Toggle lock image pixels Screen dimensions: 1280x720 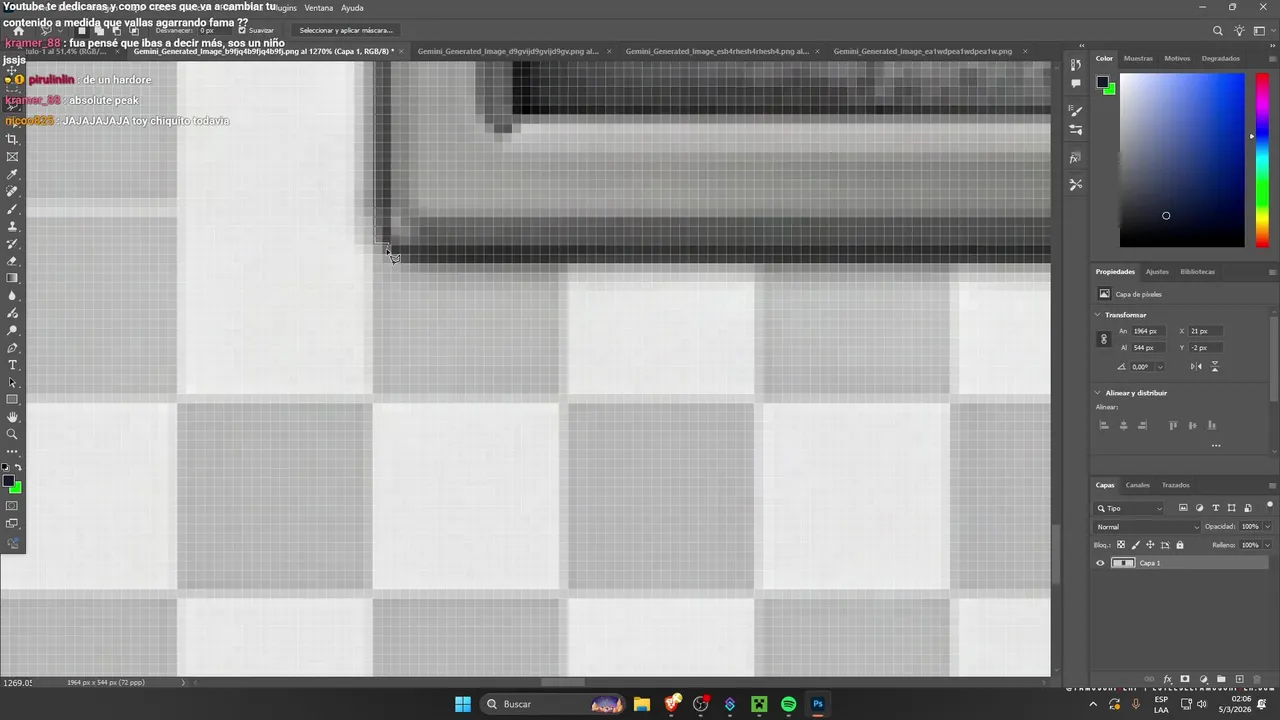click(x=1135, y=545)
